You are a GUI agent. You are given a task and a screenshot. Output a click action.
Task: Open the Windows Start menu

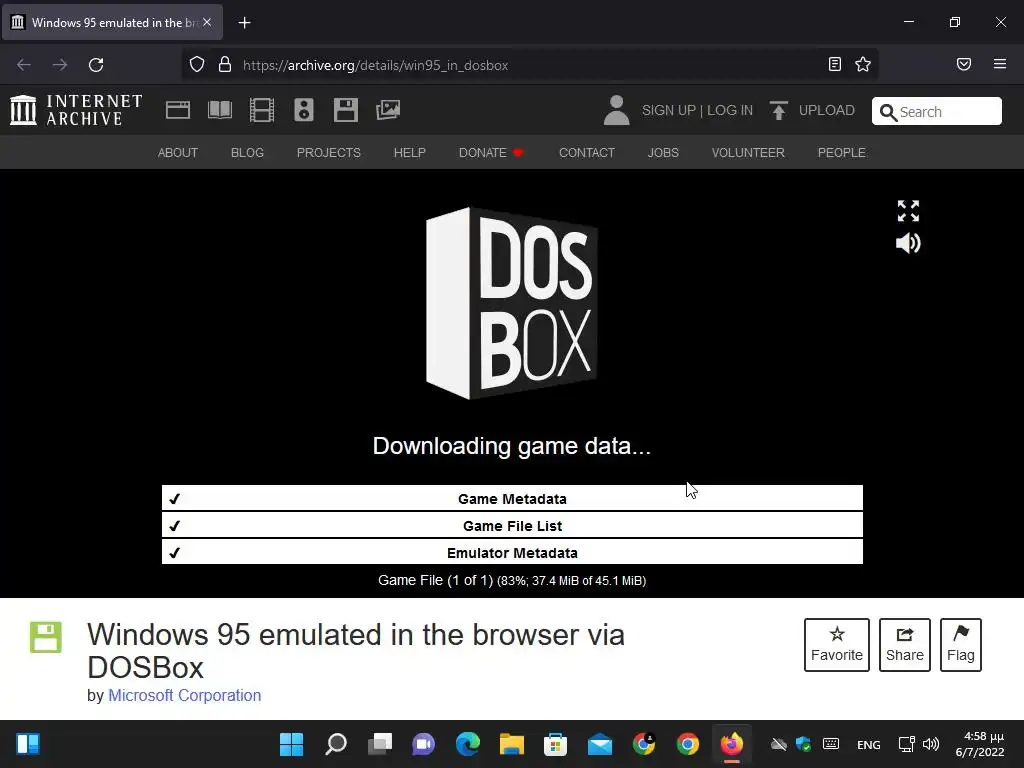pos(291,744)
